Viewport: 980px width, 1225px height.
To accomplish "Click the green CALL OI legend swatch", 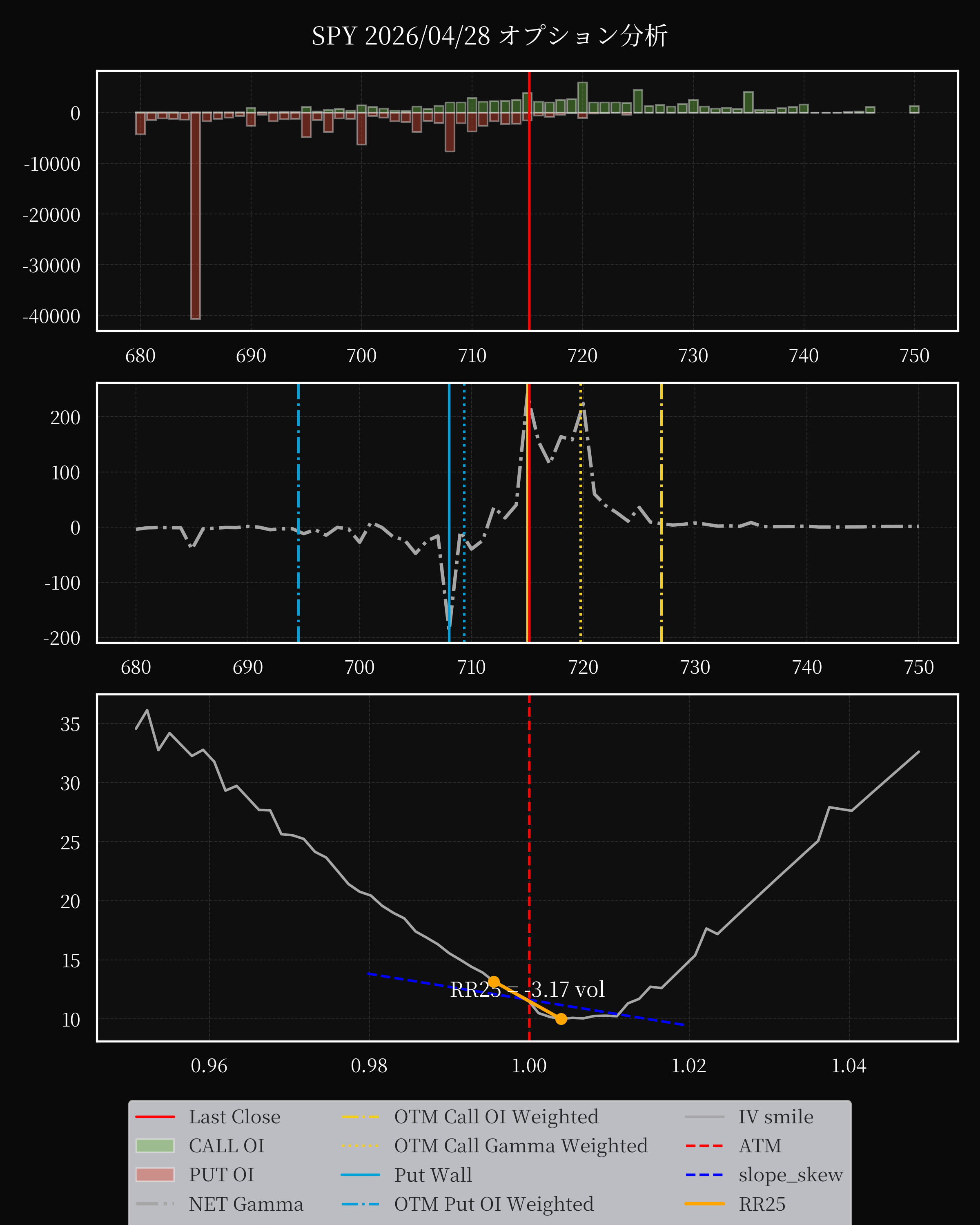I will (155, 1145).
